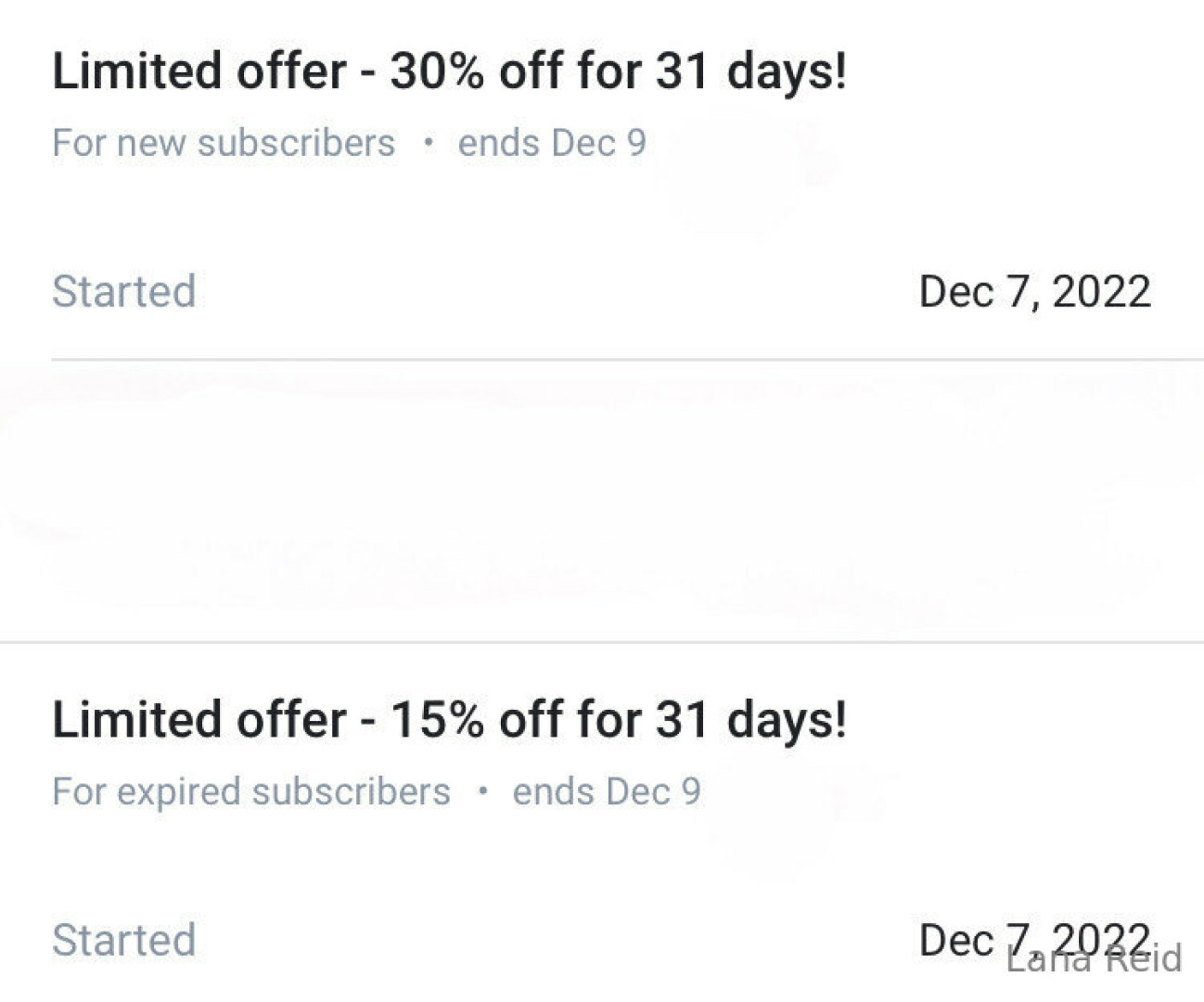
Task: Click "31 days!" in the 15% offer title
Action: pyautogui.click(x=751, y=720)
